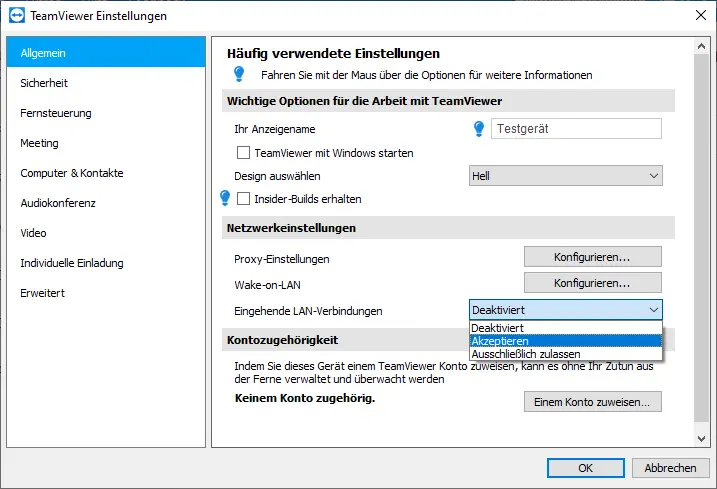This screenshot has height=489, width=717.
Task: Click the lightbulb hint icon beside the mouse-over info text
Action: click(239, 74)
